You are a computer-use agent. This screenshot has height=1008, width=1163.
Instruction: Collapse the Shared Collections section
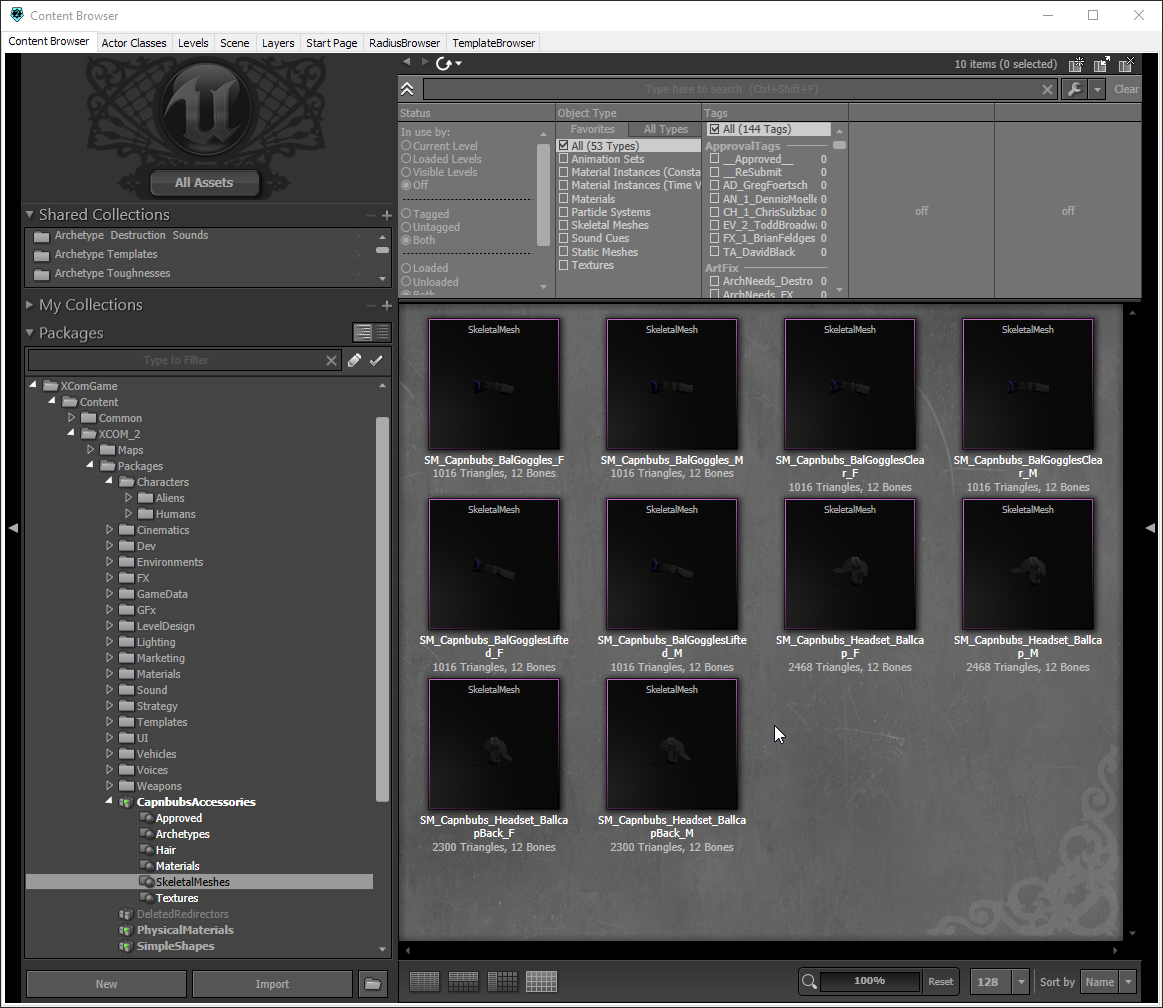pyautogui.click(x=30, y=214)
